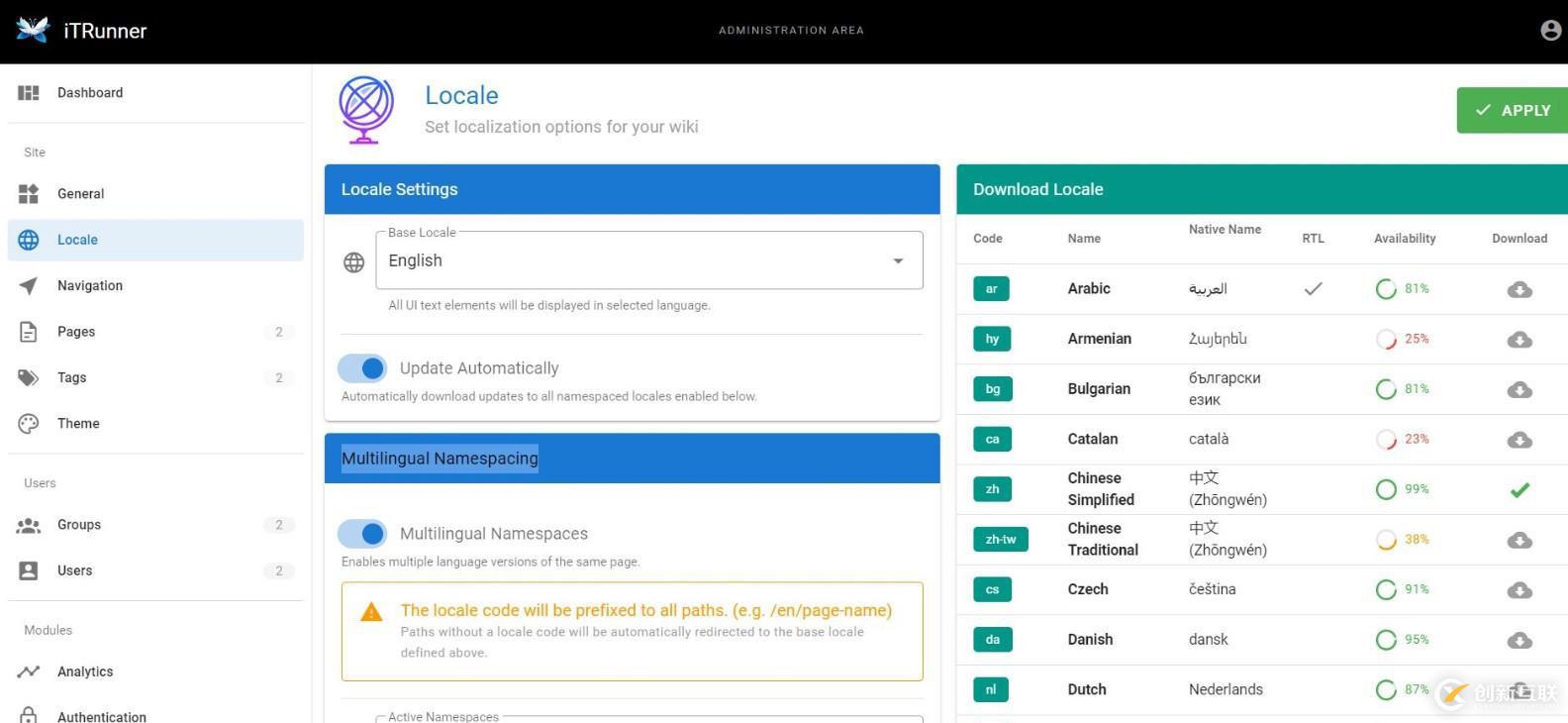Download the Catalan locale
The height and width of the screenshot is (723, 1568).
[1519, 440]
